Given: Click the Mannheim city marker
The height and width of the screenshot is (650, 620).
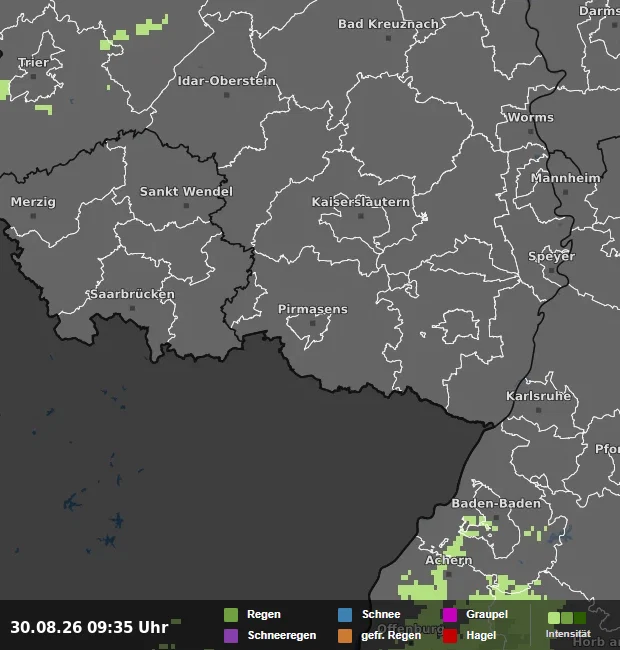Looking at the screenshot, I should point(565,192).
